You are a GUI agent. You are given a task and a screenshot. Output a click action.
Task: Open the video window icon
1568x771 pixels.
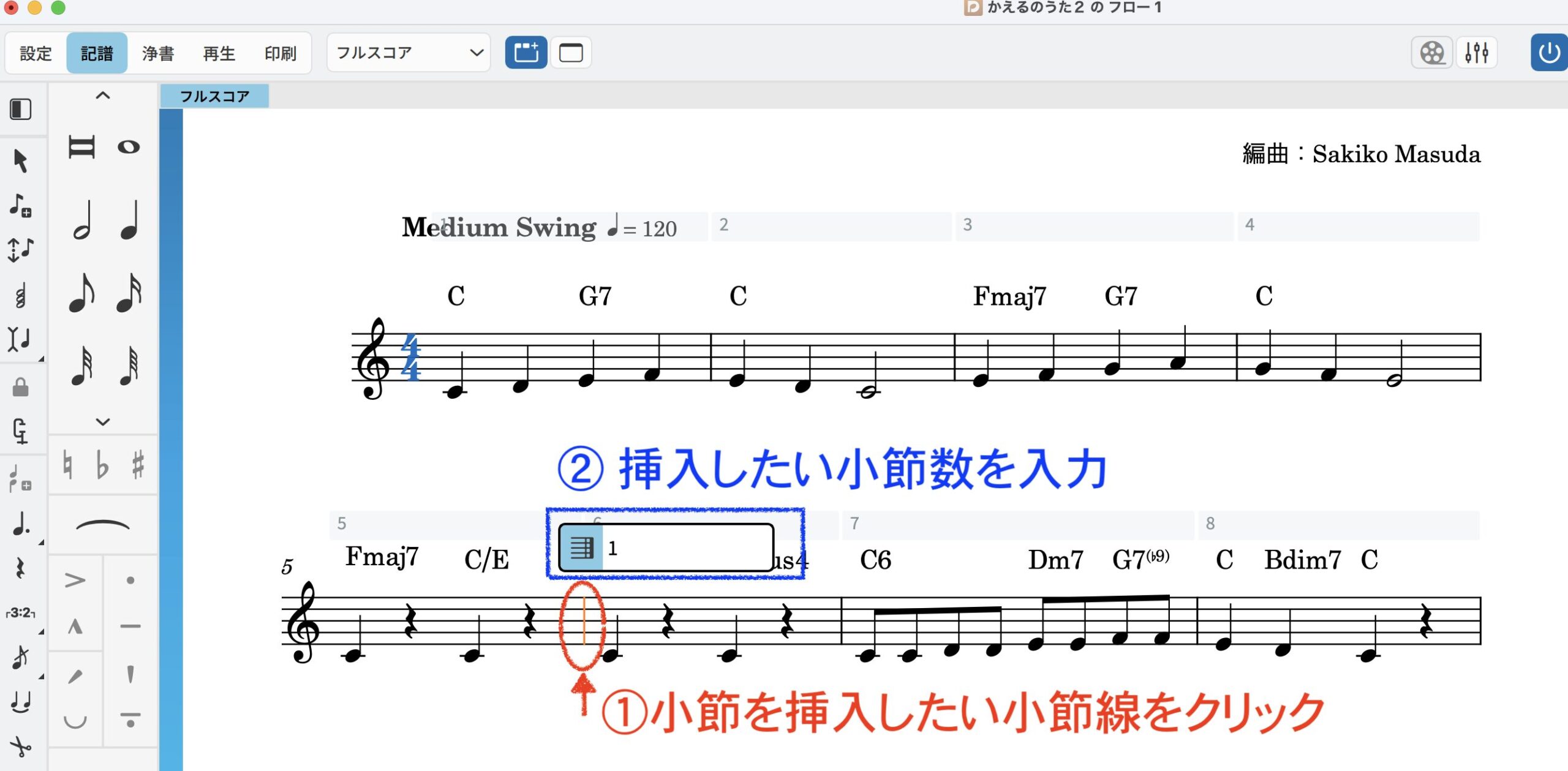click(1432, 53)
